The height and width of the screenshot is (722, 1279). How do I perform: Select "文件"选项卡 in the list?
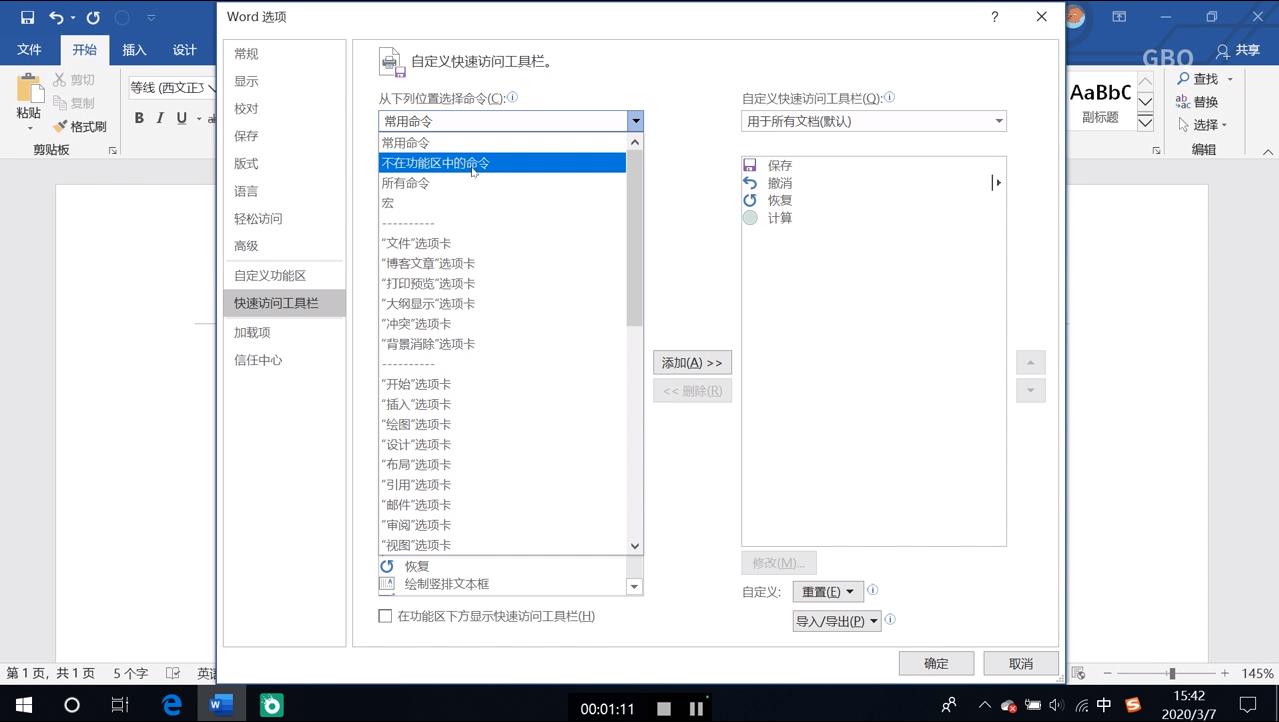502,243
